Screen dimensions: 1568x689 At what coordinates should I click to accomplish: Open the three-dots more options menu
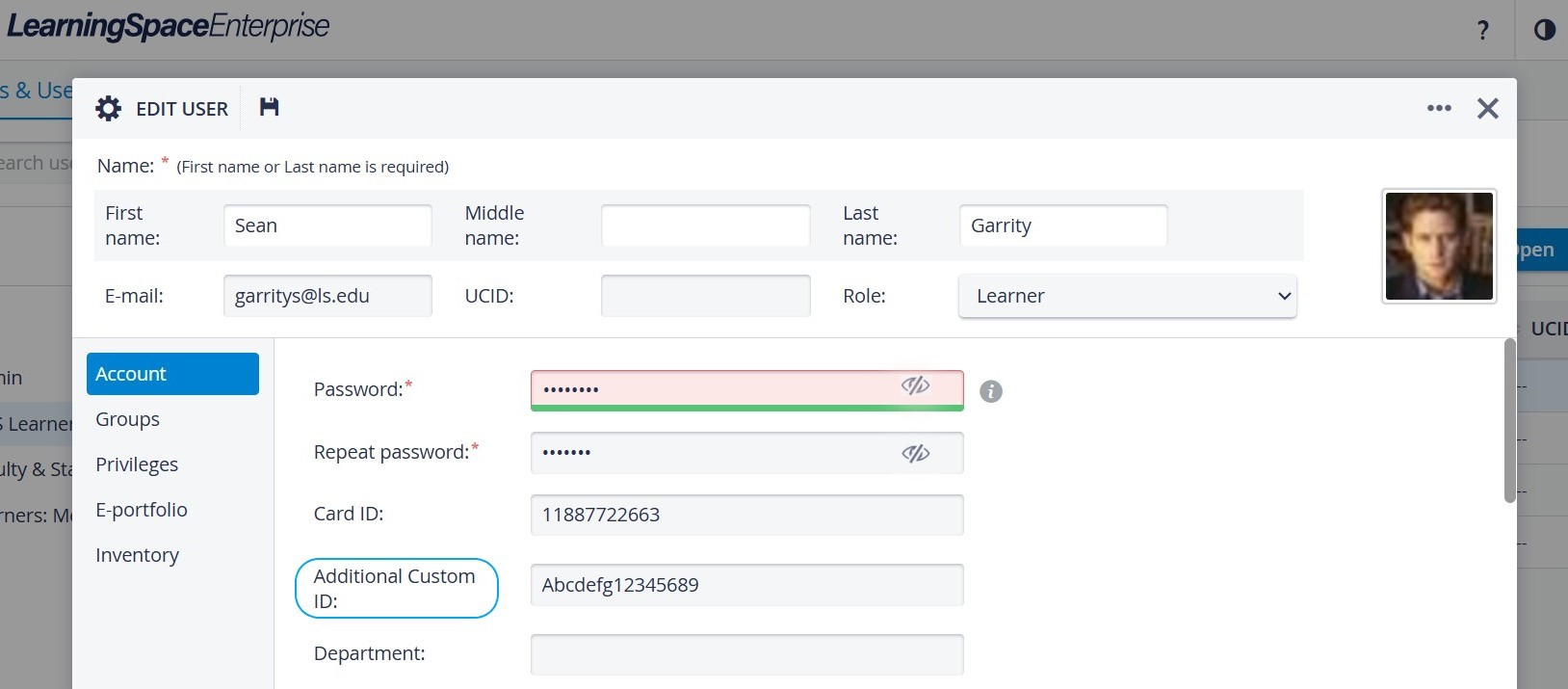click(1439, 108)
